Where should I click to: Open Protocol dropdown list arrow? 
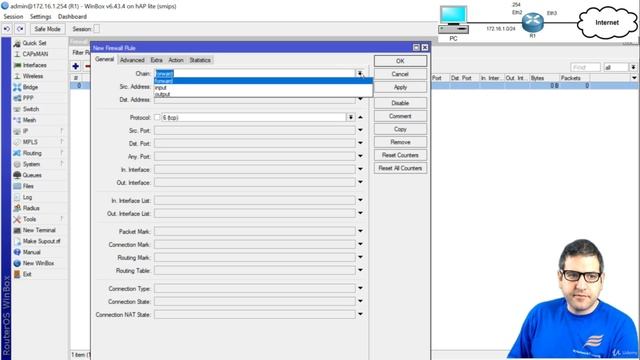click(351, 118)
